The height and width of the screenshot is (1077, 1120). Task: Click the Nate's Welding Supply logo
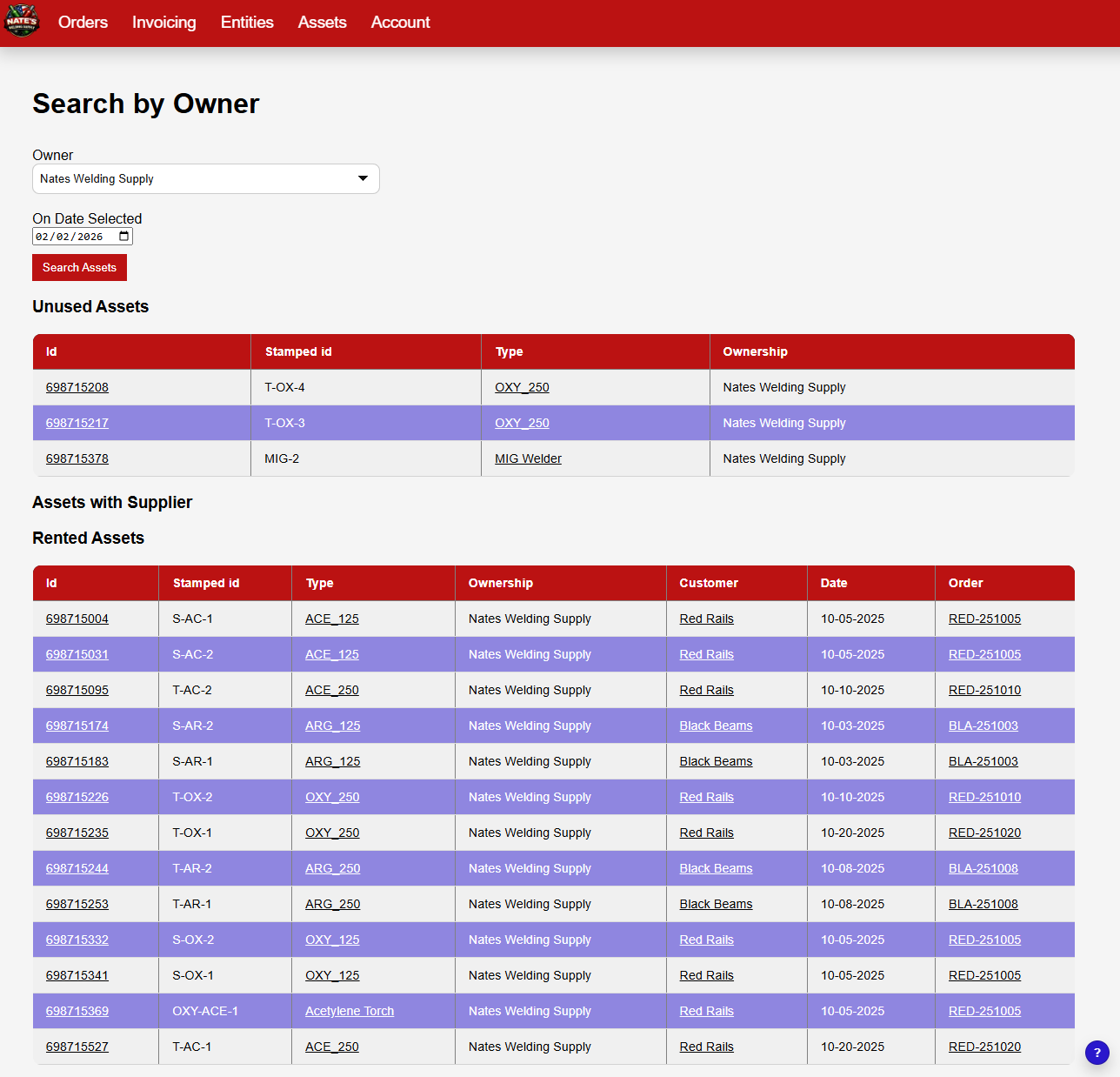pyautogui.click(x=21, y=22)
